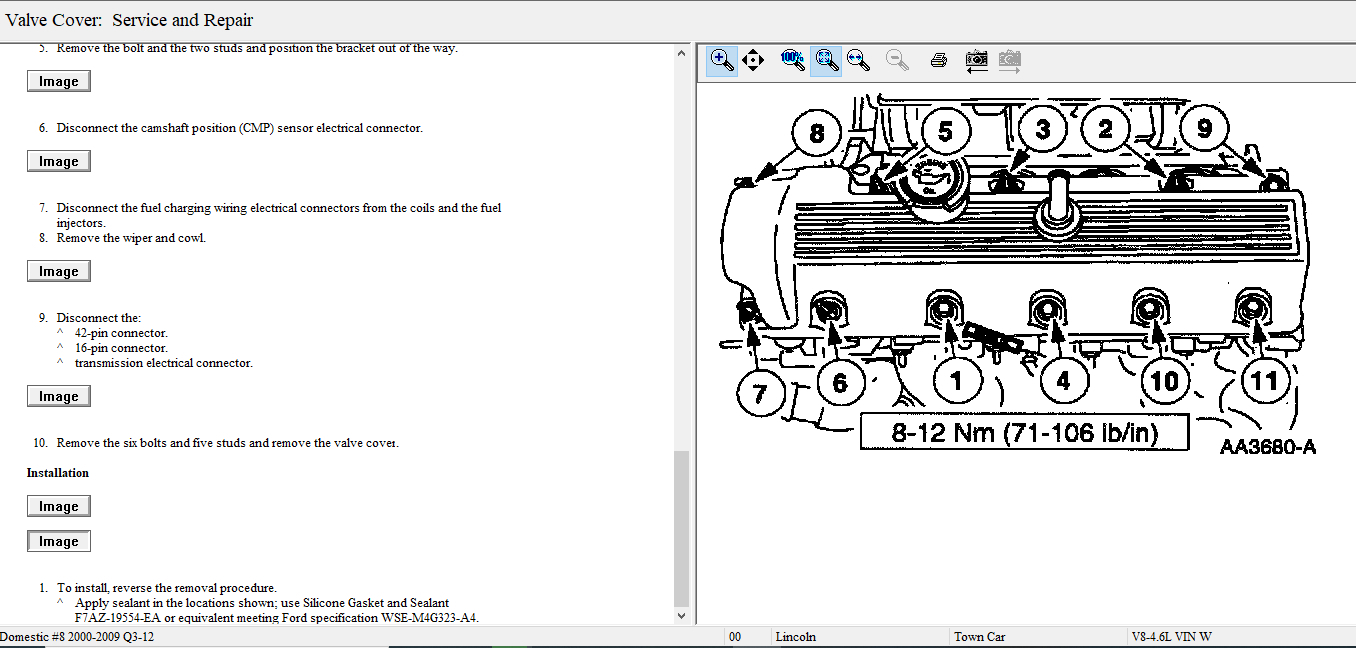The width and height of the screenshot is (1356, 648).
Task: Open second Image button under Installation
Action: coord(59,541)
